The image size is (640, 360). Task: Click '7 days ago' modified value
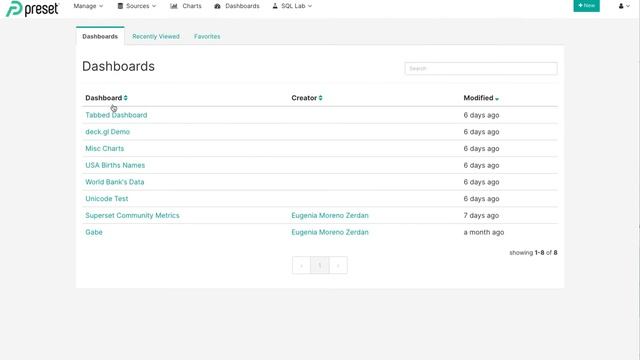481,216
